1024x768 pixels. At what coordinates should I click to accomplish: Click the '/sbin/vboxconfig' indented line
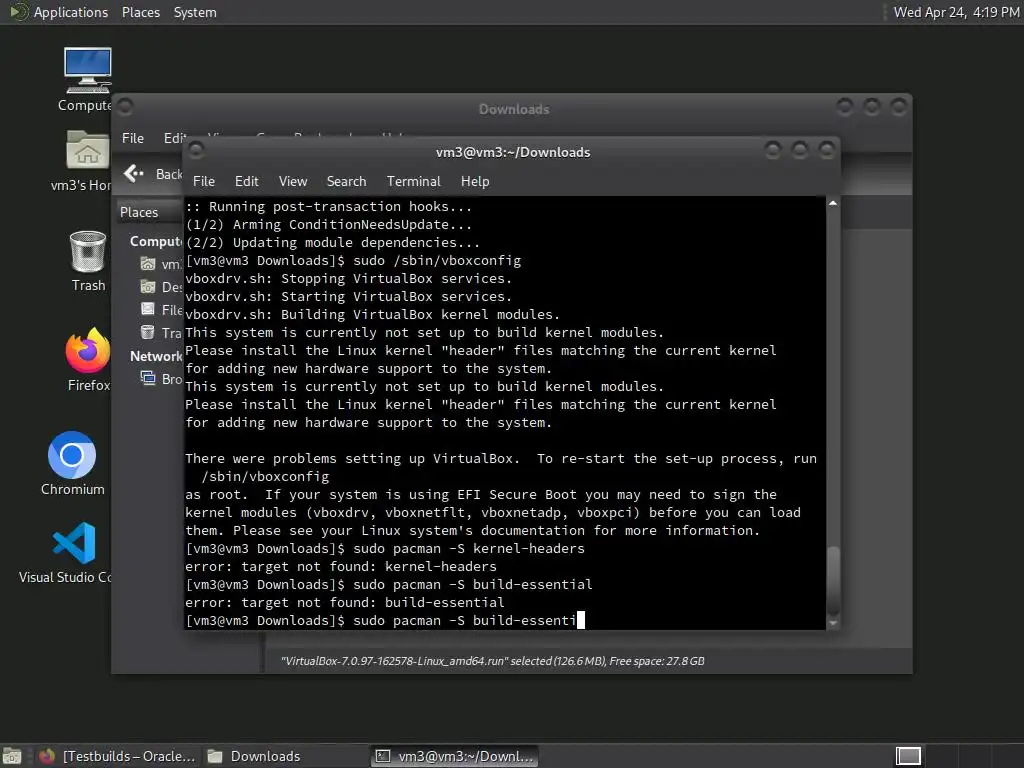(265, 476)
